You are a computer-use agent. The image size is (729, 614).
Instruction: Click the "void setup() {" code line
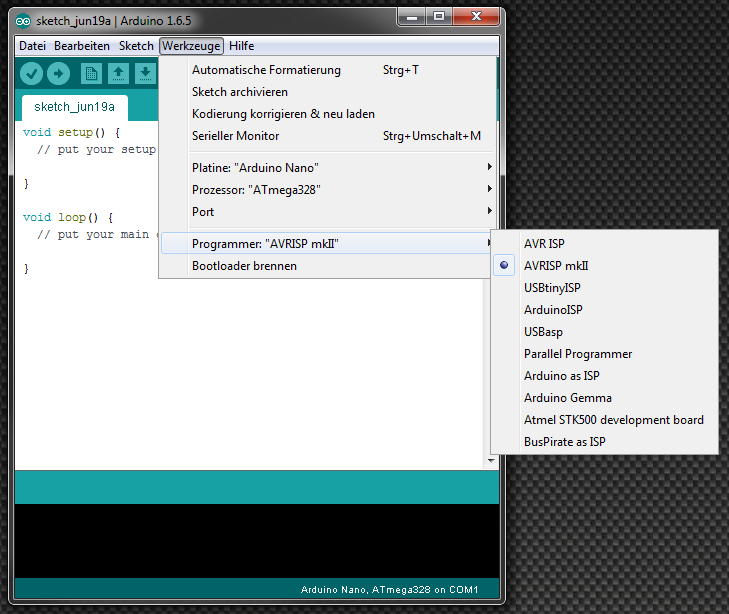click(72, 132)
